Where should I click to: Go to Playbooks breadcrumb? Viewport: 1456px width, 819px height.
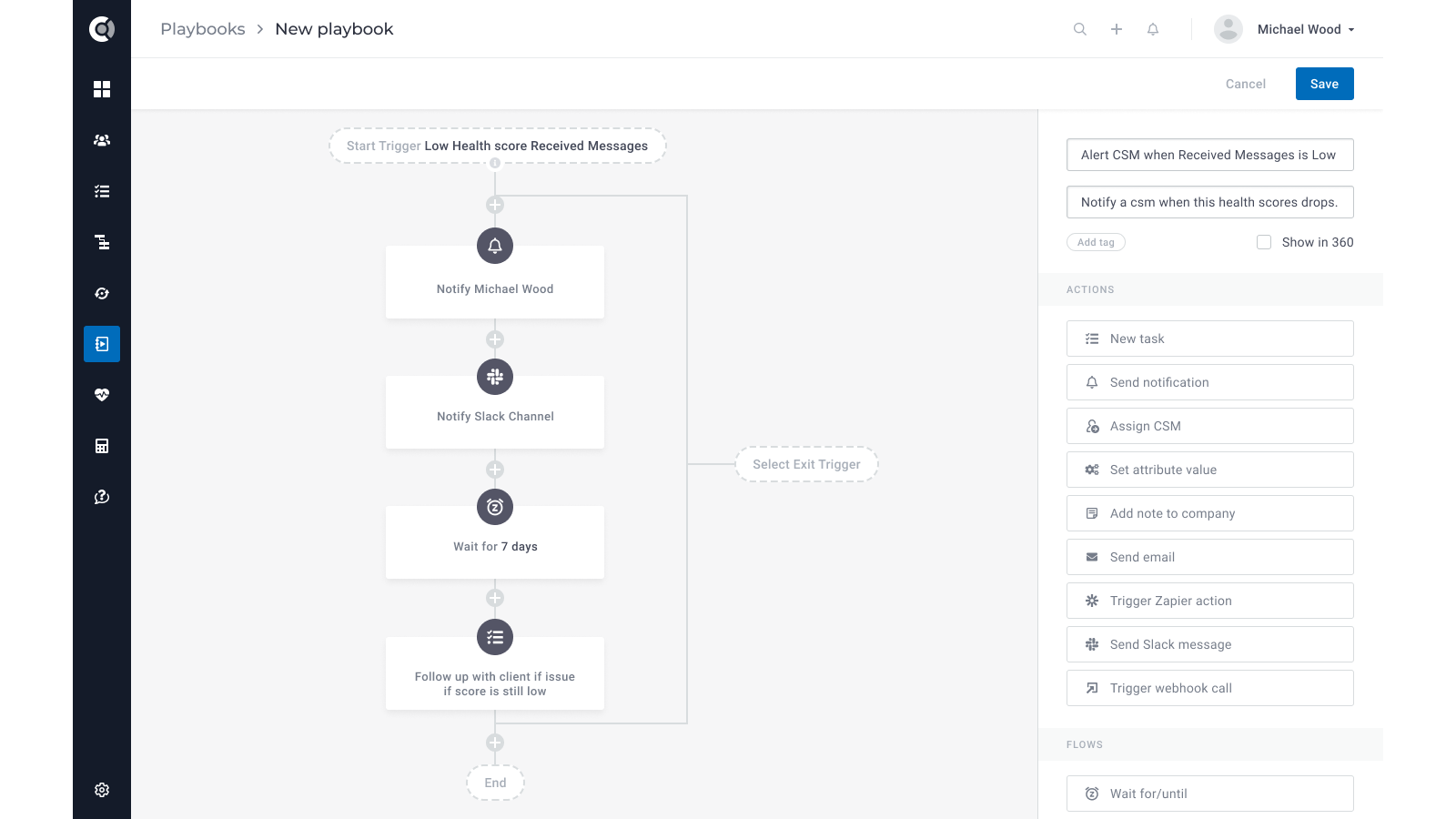[x=203, y=29]
